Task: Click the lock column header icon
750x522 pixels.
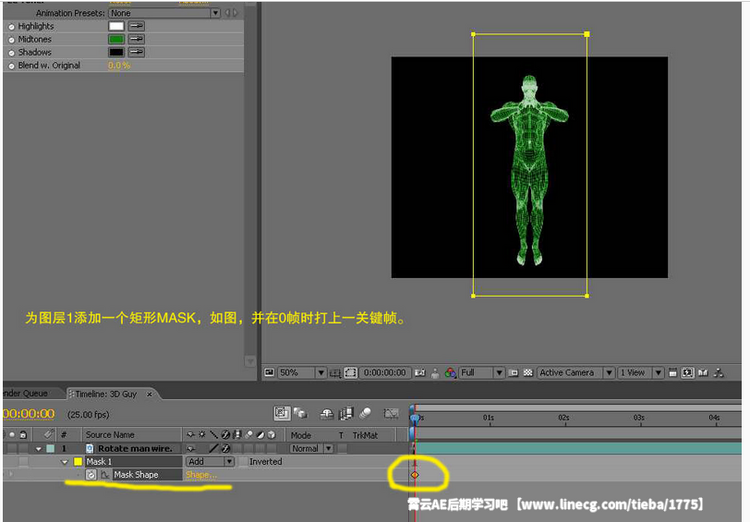Action: coord(22,435)
